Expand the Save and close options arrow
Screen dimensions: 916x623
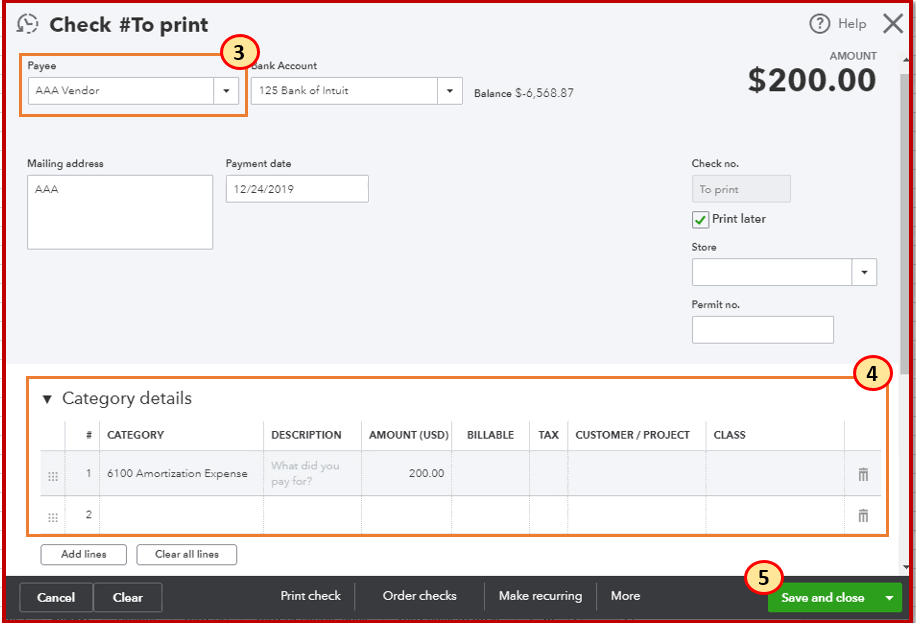889,598
